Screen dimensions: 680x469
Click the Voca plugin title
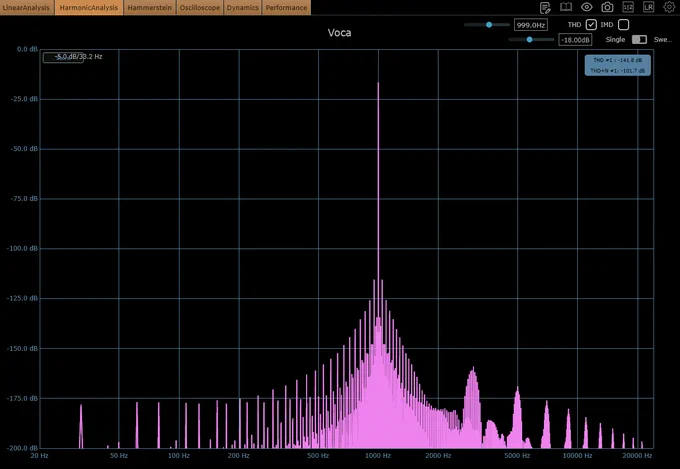point(340,33)
